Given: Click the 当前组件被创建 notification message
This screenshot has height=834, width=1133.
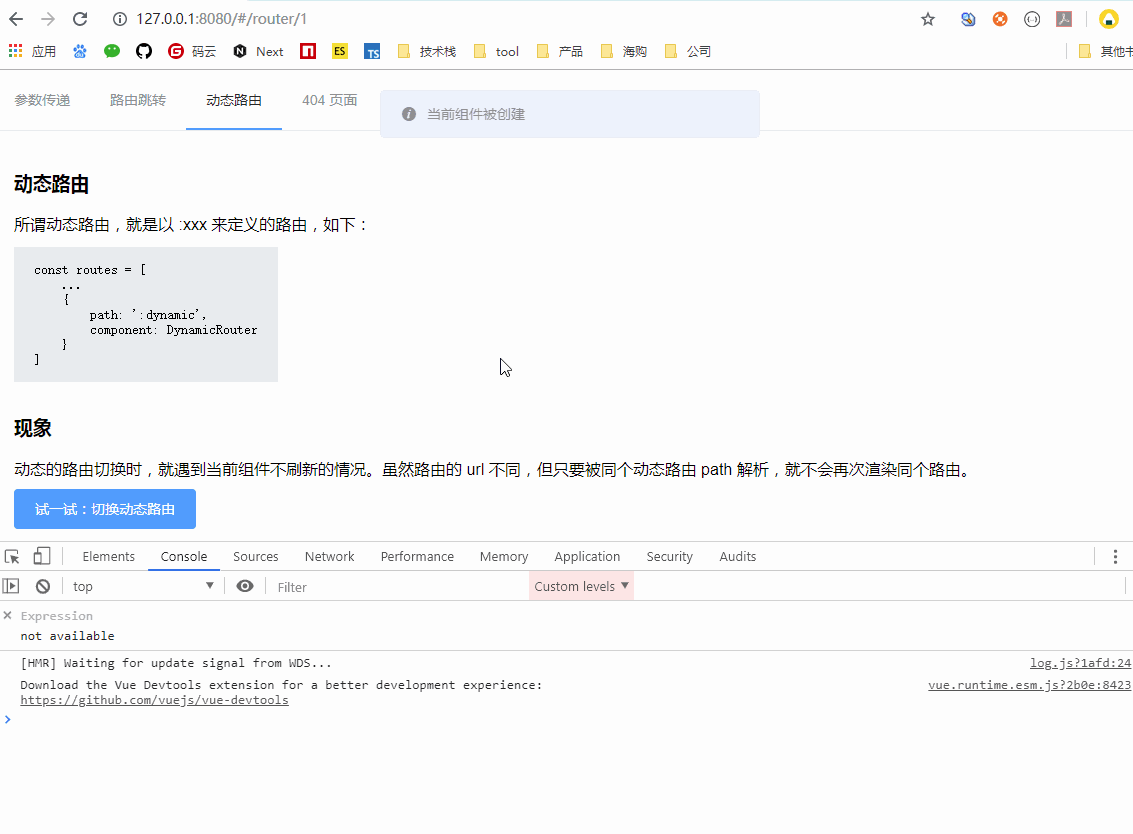Looking at the screenshot, I should [x=569, y=114].
